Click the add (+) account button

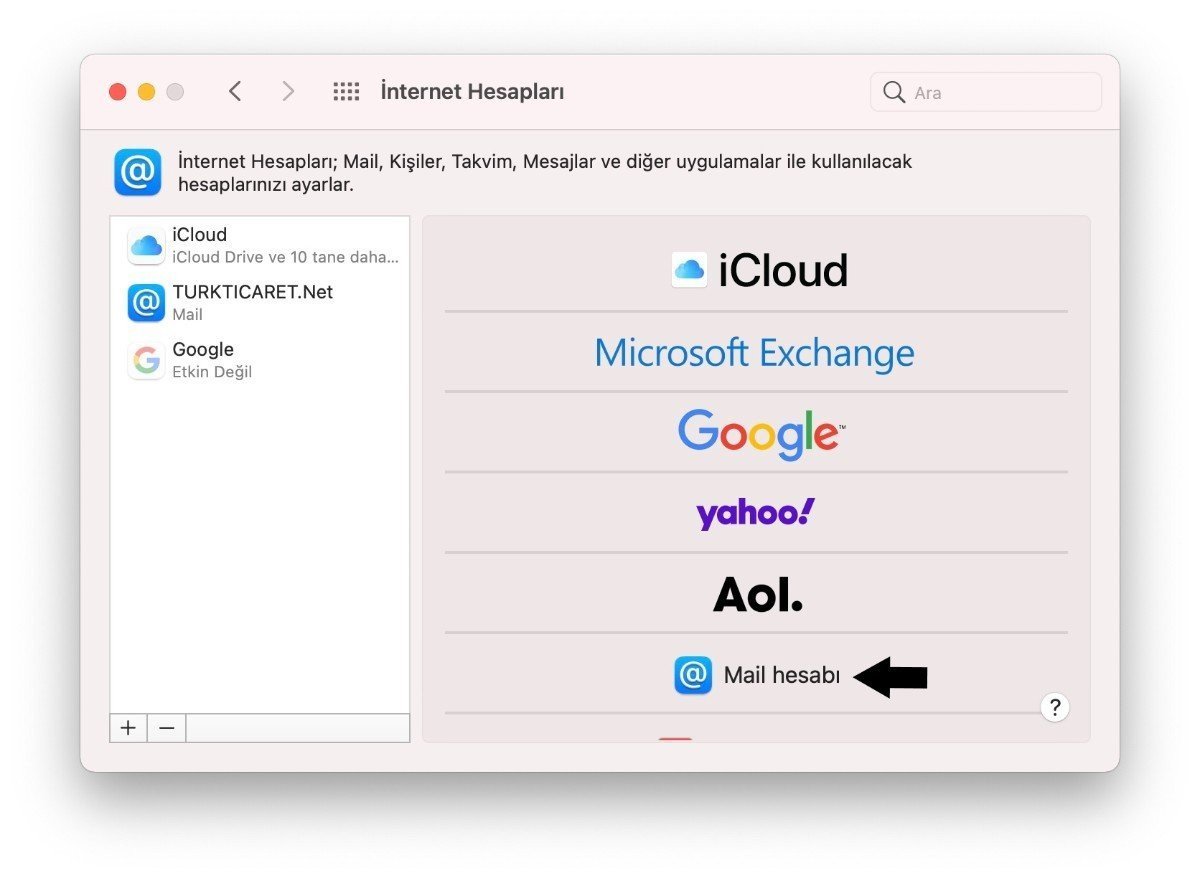(x=128, y=728)
